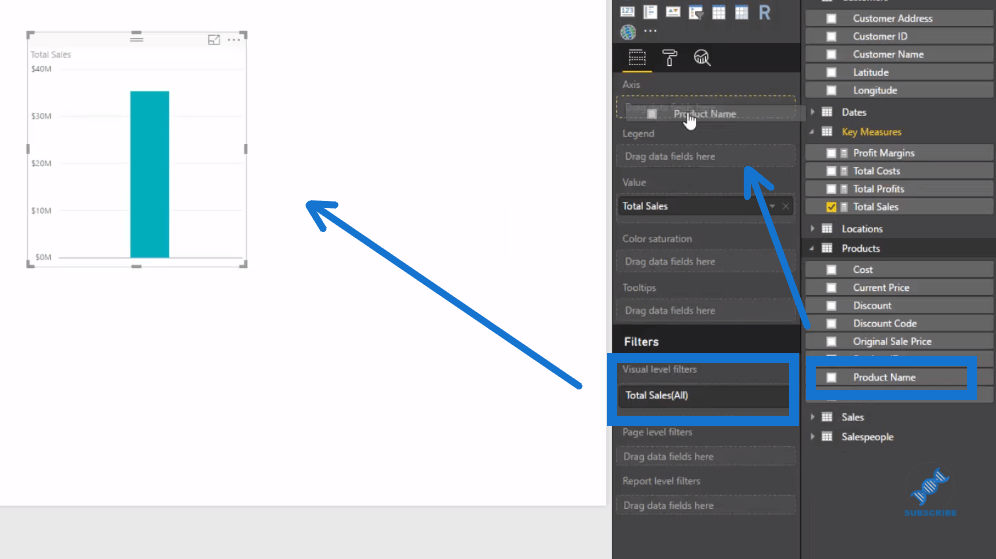Click the Filters section header
The width and height of the screenshot is (996, 559).
(641, 342)
